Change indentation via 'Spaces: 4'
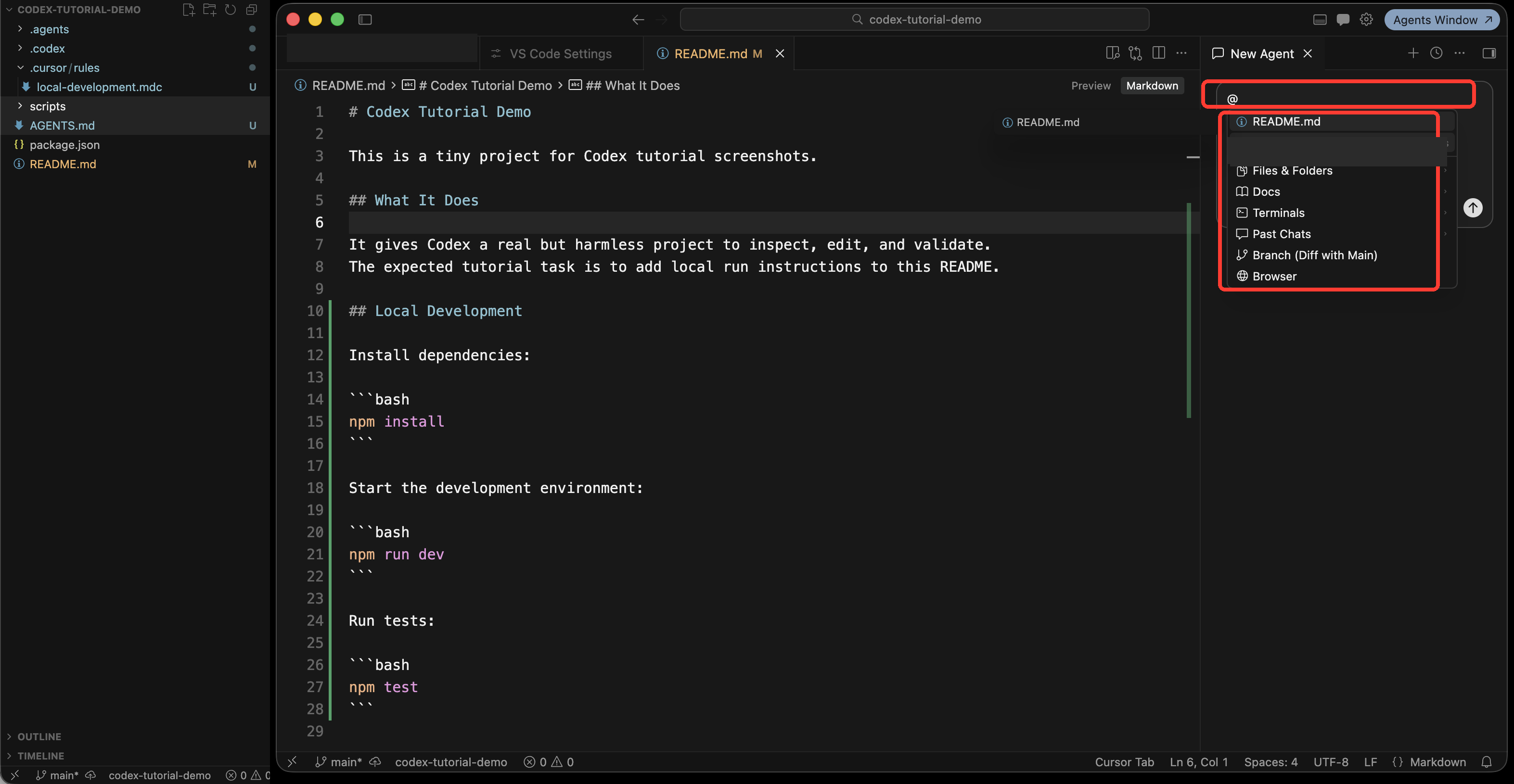The image size is (1514, 784). [x=1270, y=762]
